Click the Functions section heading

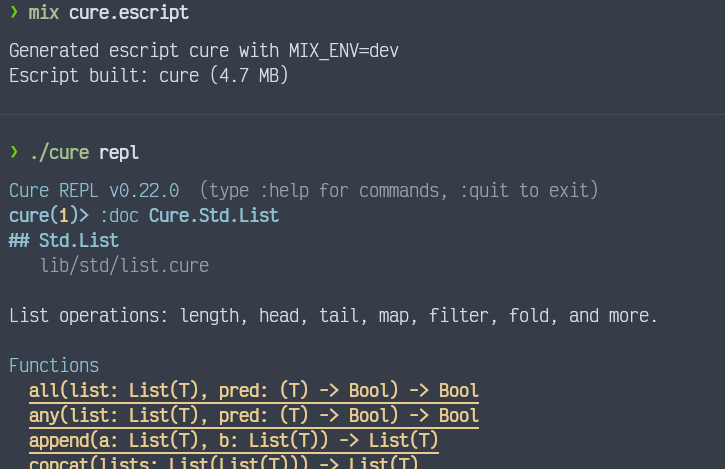54,366
